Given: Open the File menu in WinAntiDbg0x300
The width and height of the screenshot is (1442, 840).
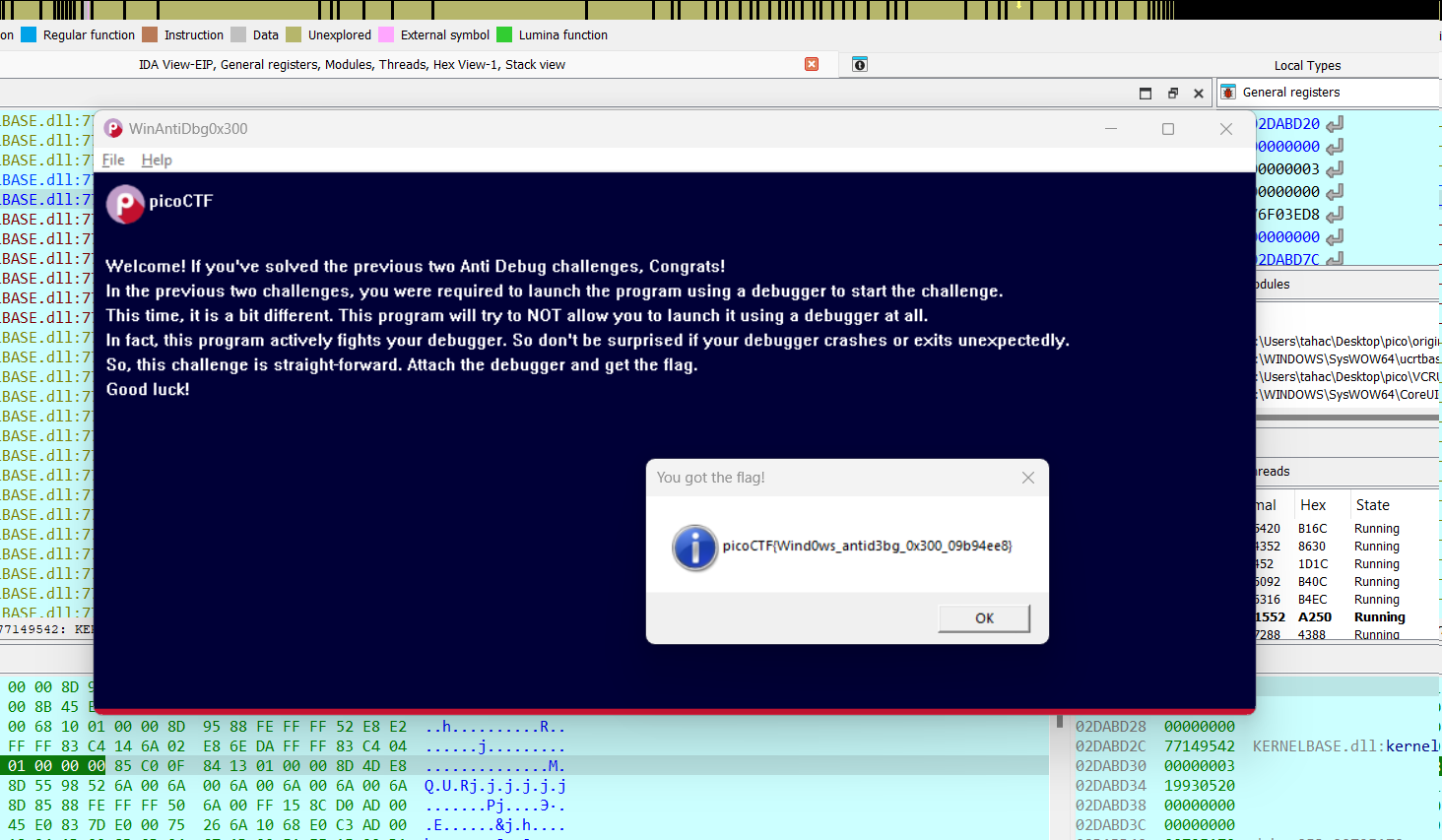Looking at the screenshot, I should [113, 160].
